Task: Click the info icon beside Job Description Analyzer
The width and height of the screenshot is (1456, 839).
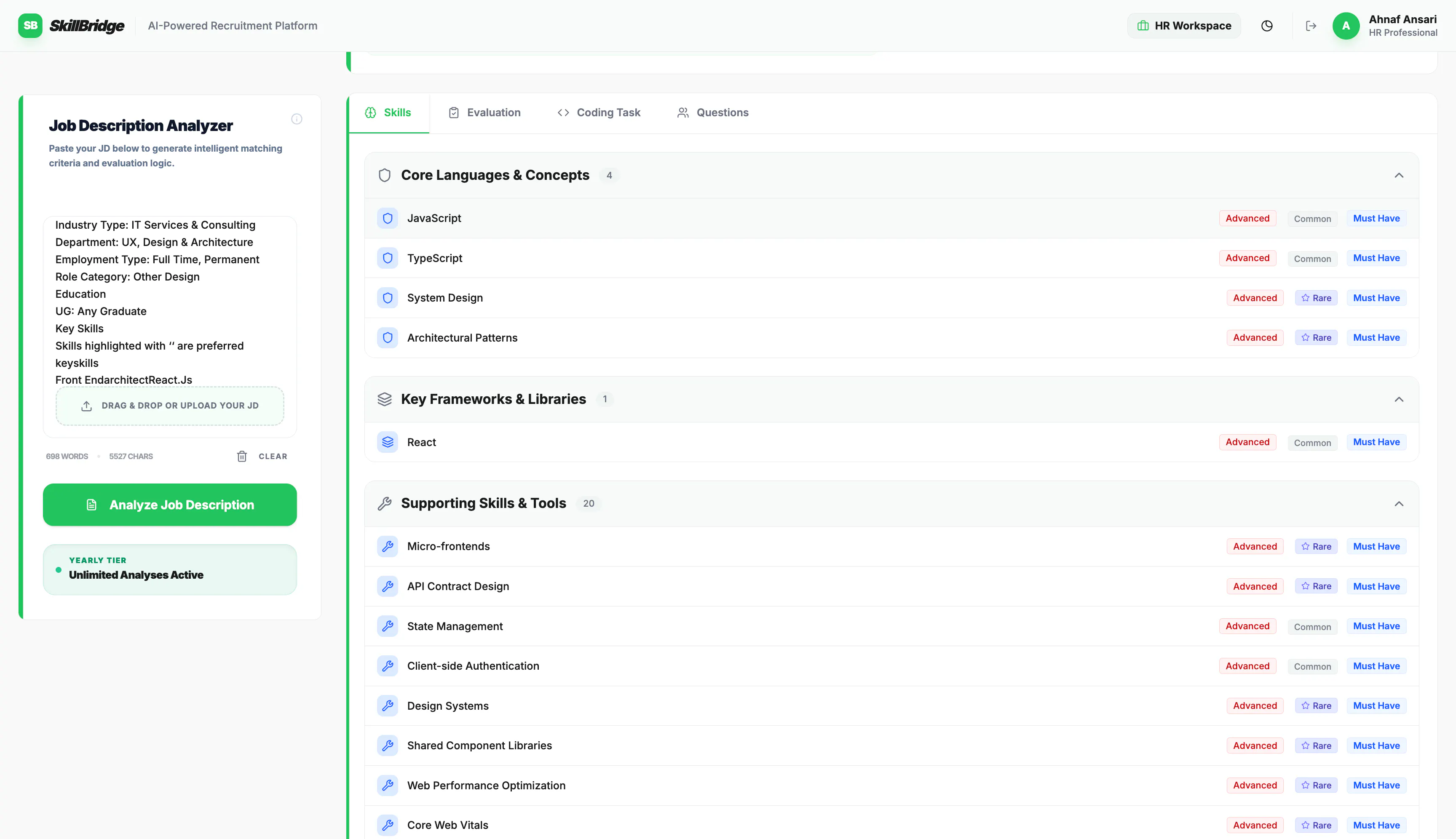Action: 297,119
